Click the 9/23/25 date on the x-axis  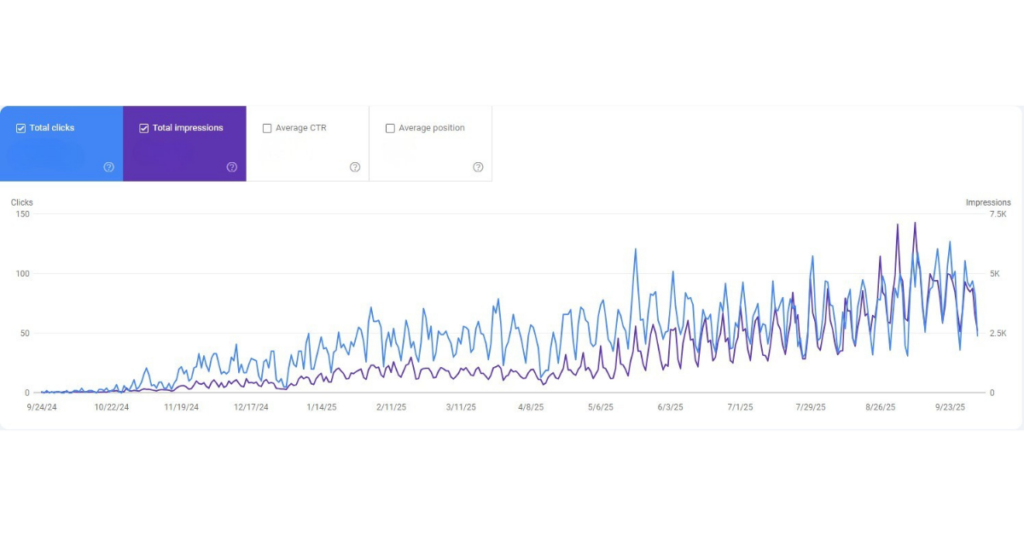[949, 407]
